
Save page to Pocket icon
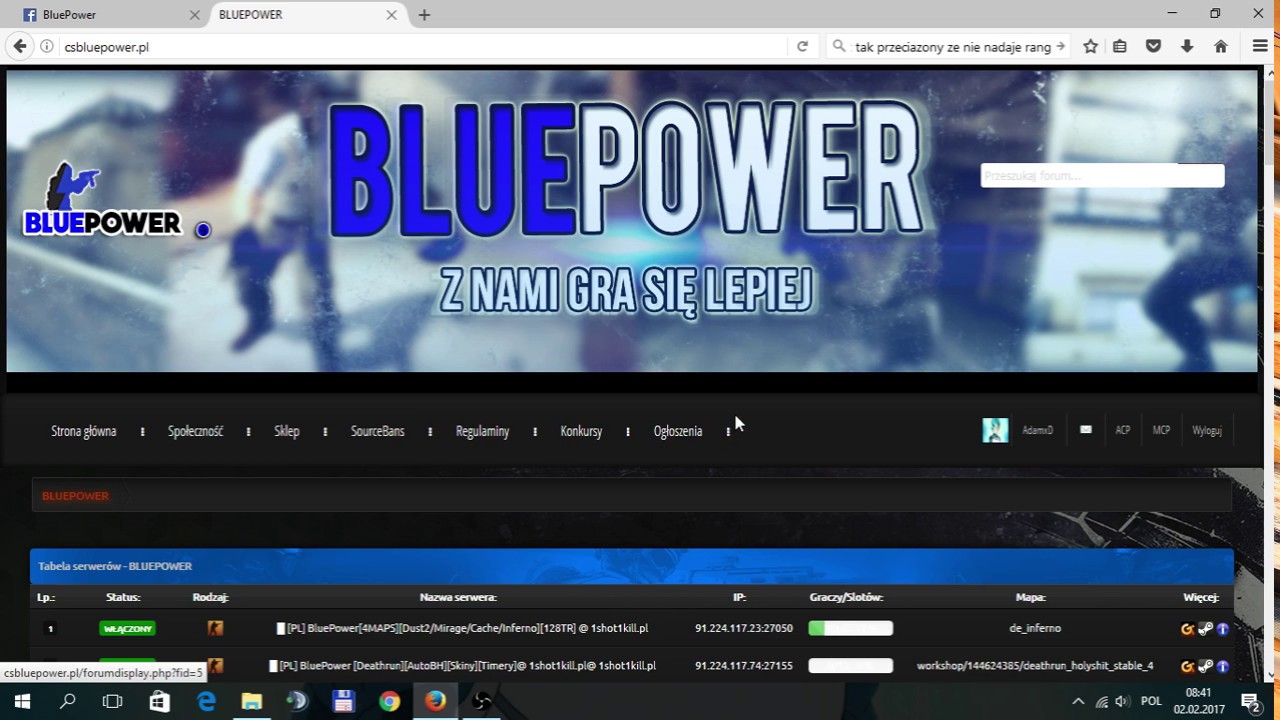click(1153, 46)
